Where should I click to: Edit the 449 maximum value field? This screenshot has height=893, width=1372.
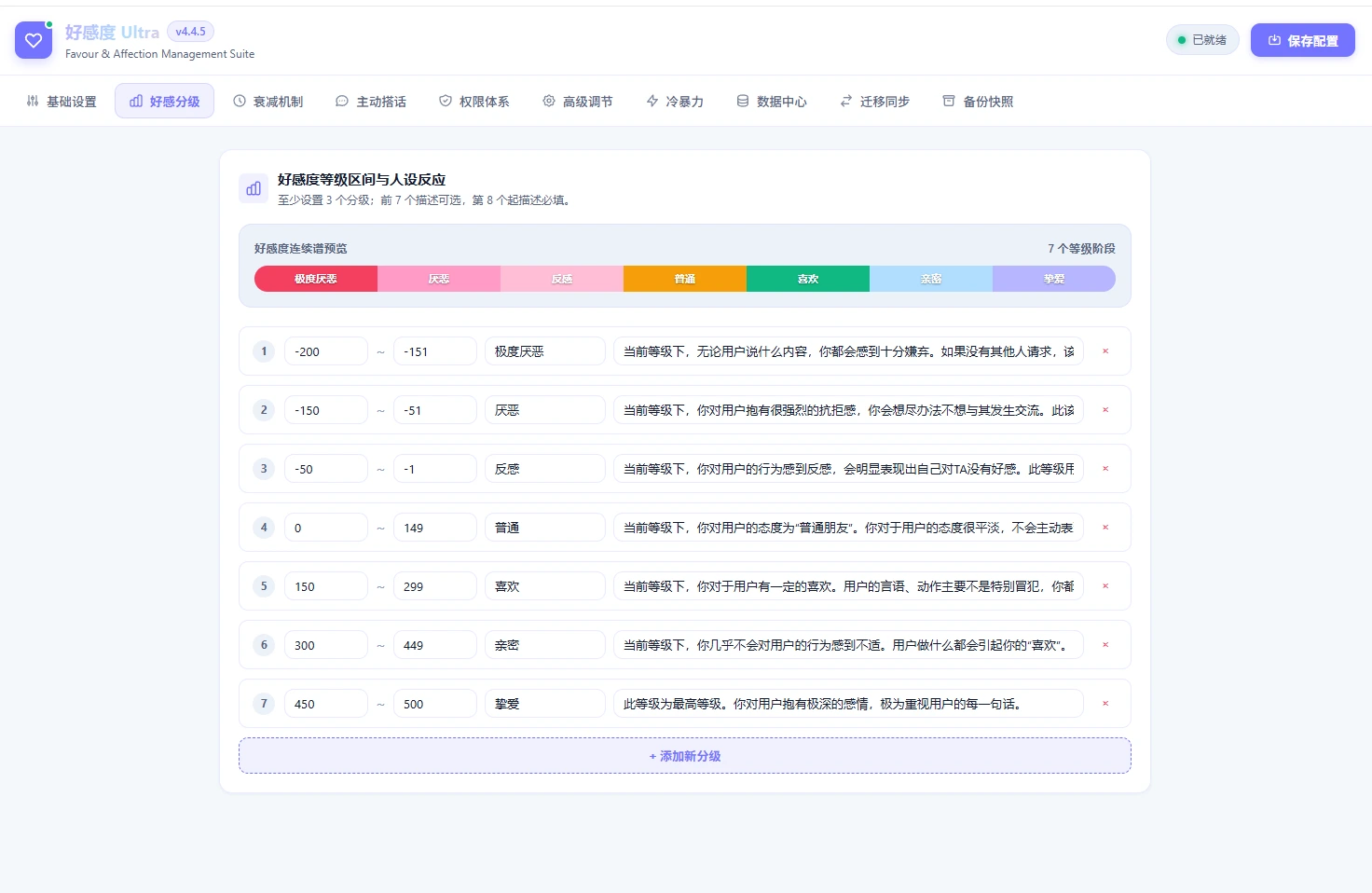[435, 645]
